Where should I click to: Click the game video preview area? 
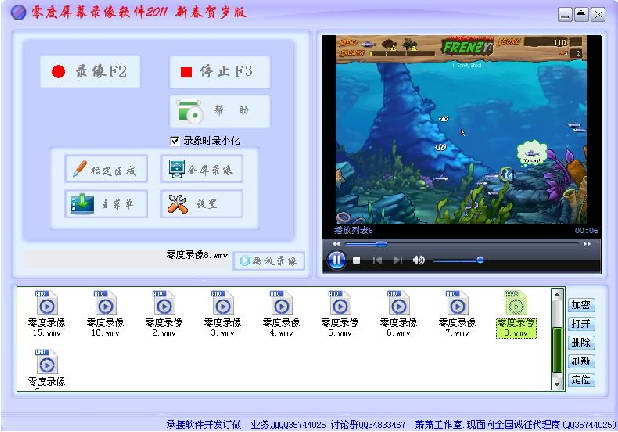tap(461, 130)
